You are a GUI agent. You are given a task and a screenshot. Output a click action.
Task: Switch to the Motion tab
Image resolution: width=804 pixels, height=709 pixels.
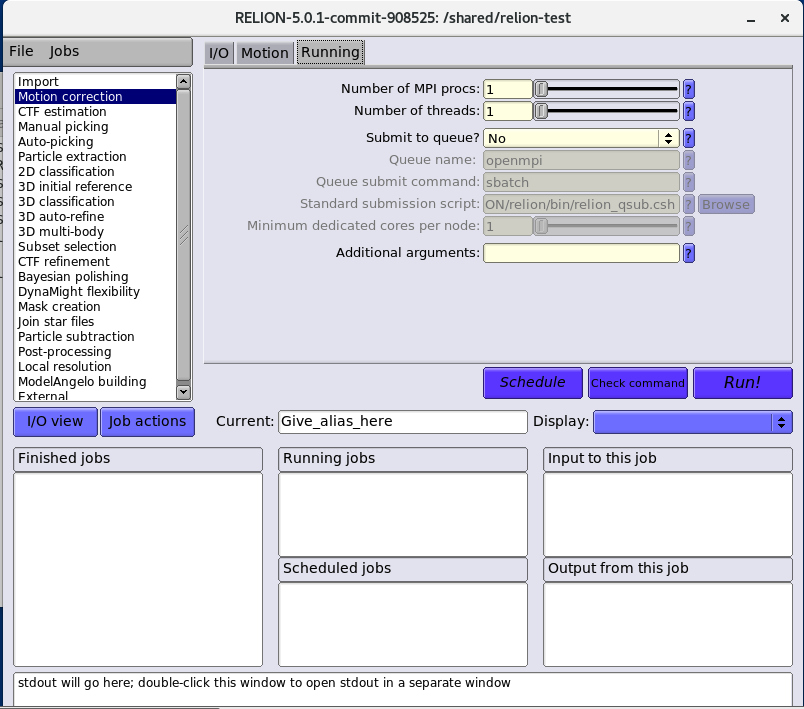(264, 53)
